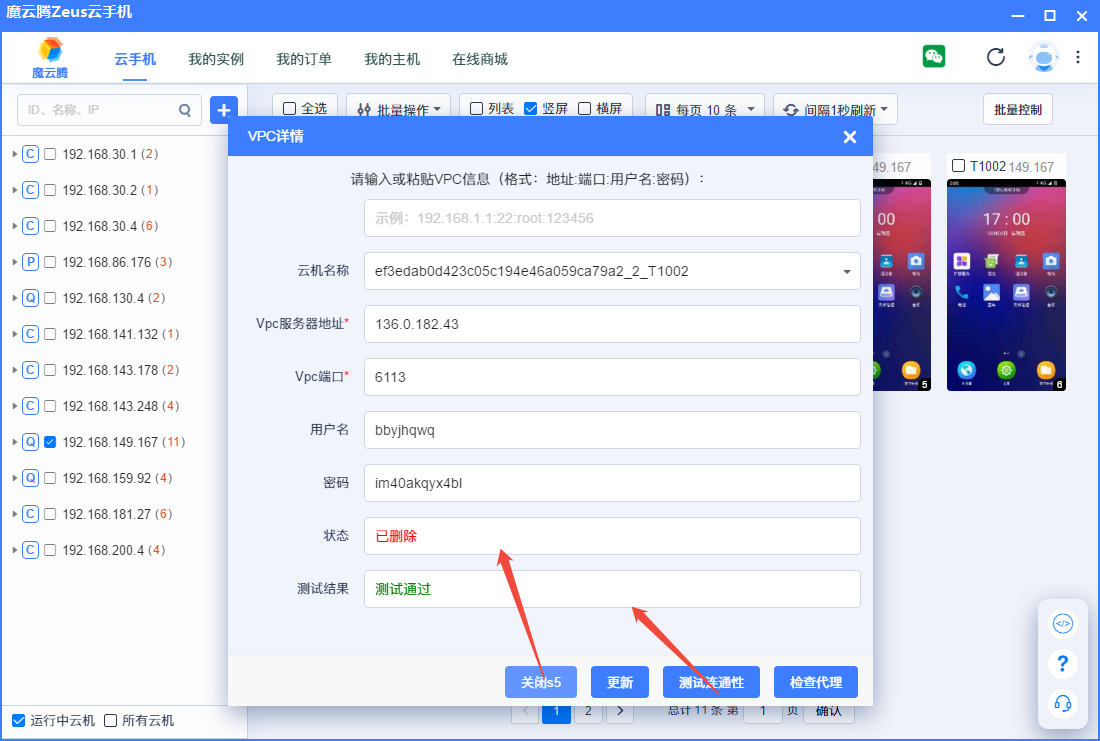Open the user avatar profile icon
The height and width of the screenshot is (741, 1100).
coord(1043,57)
